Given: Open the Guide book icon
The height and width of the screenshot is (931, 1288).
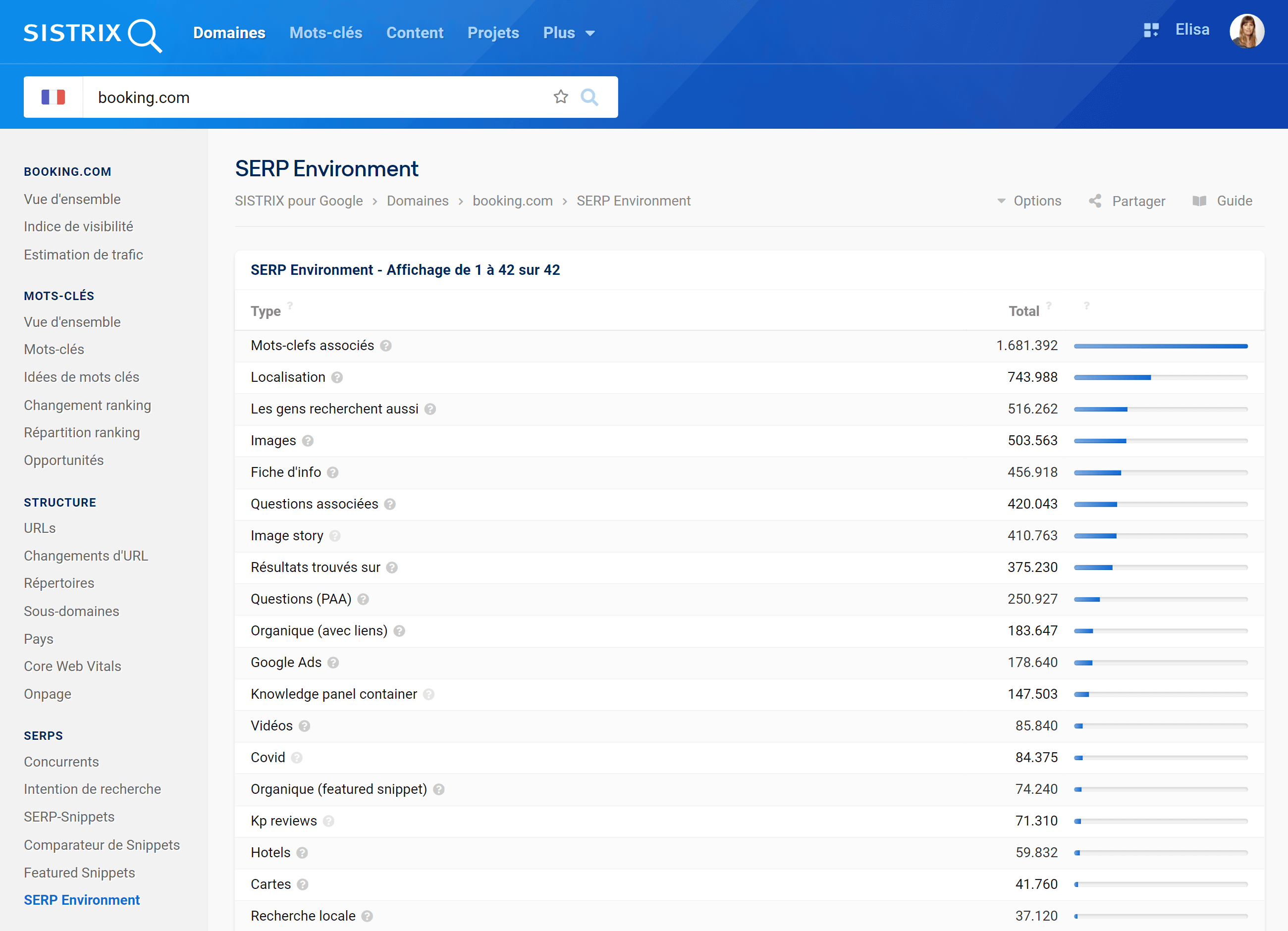Looking at the screenshot, I should click(1199, 201).
